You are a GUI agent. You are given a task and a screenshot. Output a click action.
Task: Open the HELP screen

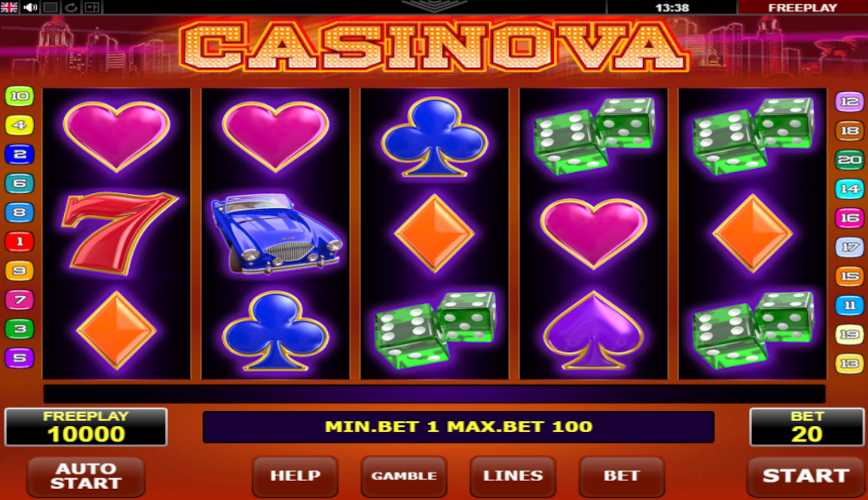(295, 476)
